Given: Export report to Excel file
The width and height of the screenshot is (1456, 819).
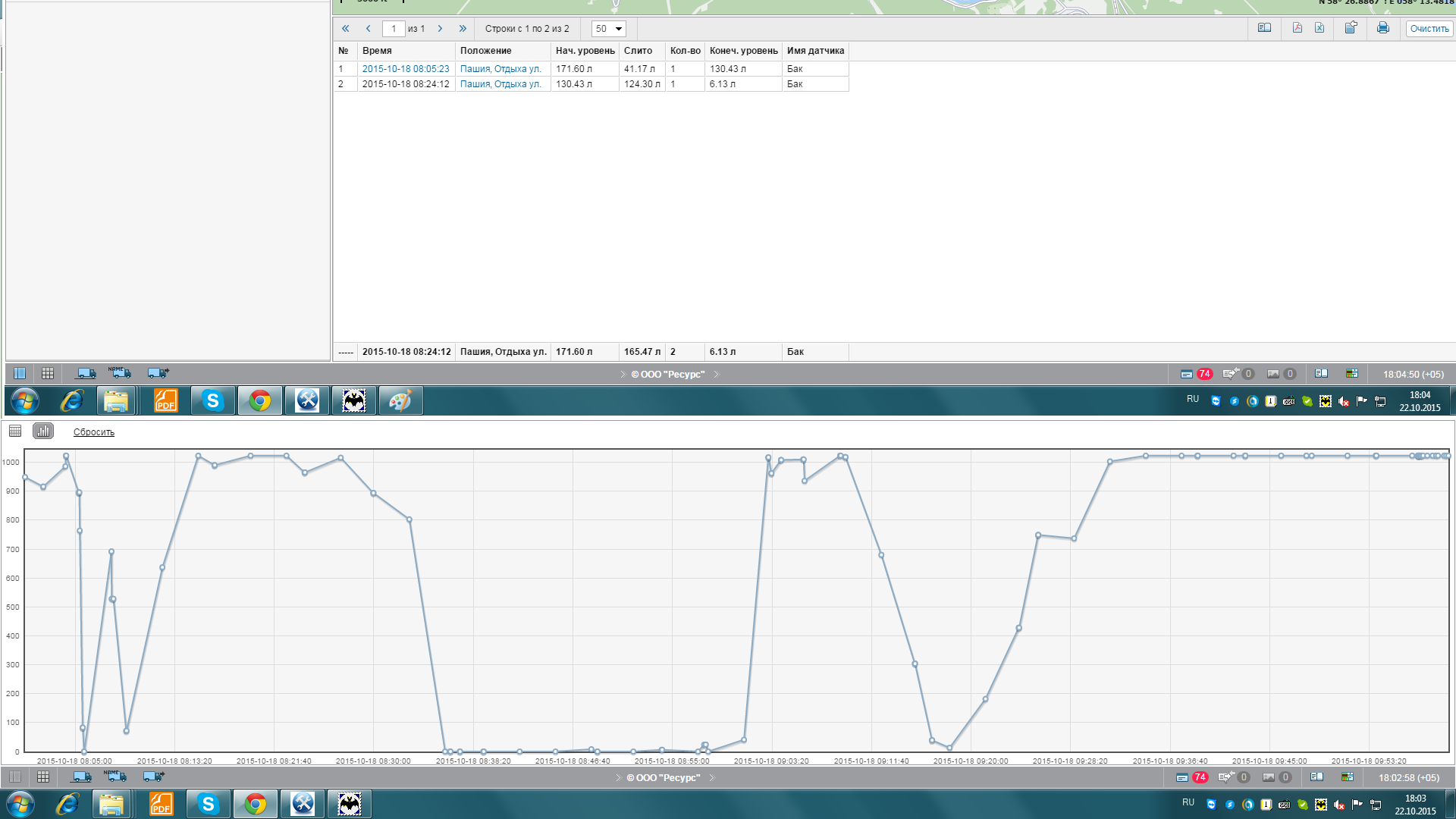Looking at the screenshot, I should tap(1319, 28).
